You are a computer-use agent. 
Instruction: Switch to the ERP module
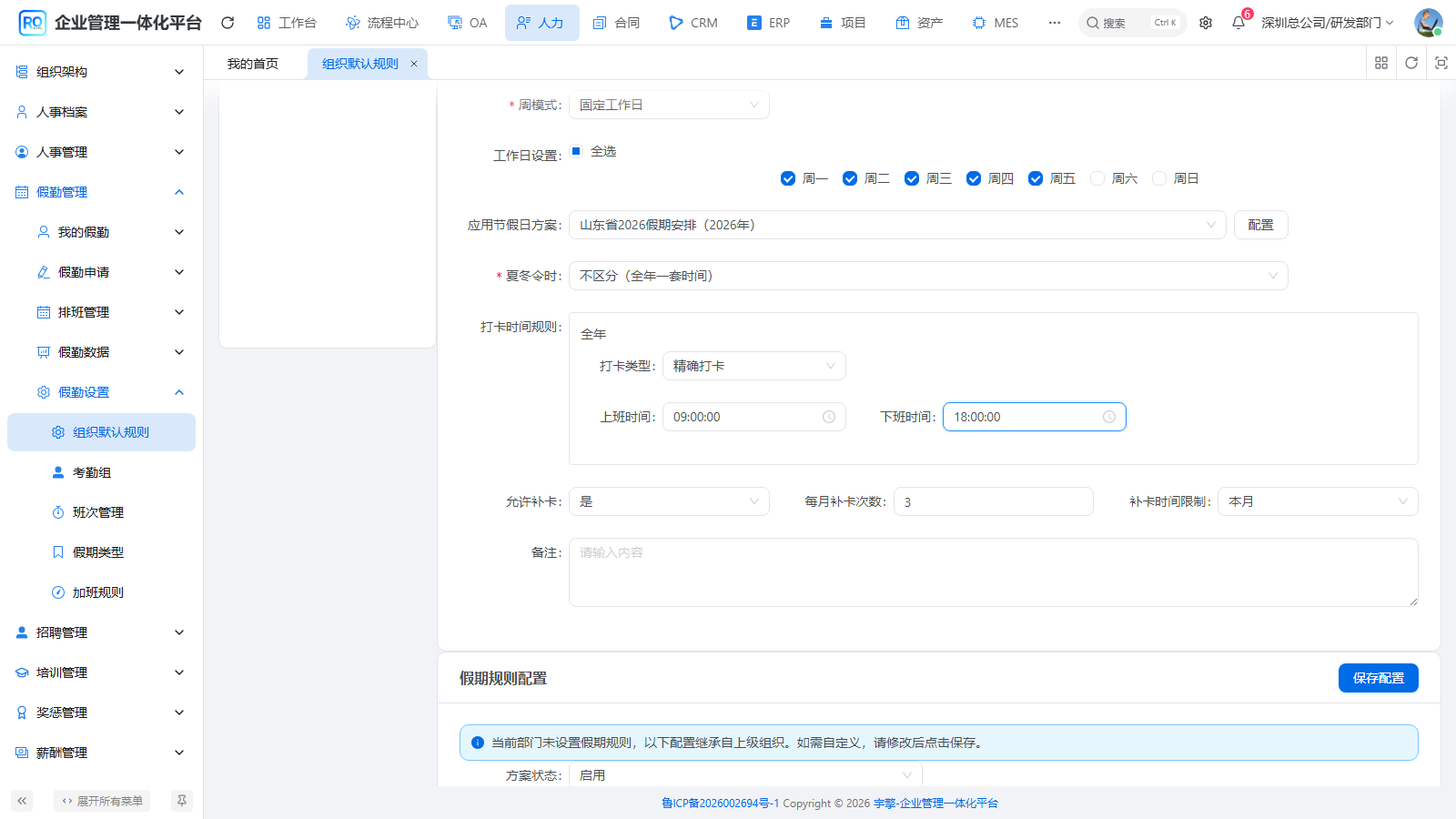(x=769, y=23)
